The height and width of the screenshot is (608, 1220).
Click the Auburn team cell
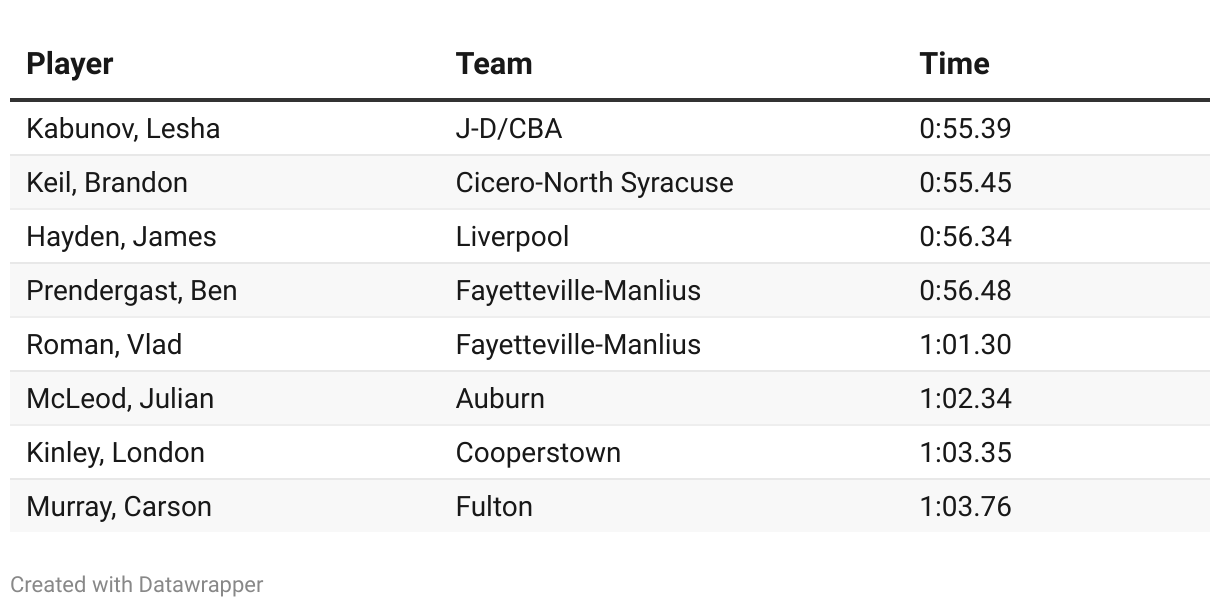[x=500, y=399]
